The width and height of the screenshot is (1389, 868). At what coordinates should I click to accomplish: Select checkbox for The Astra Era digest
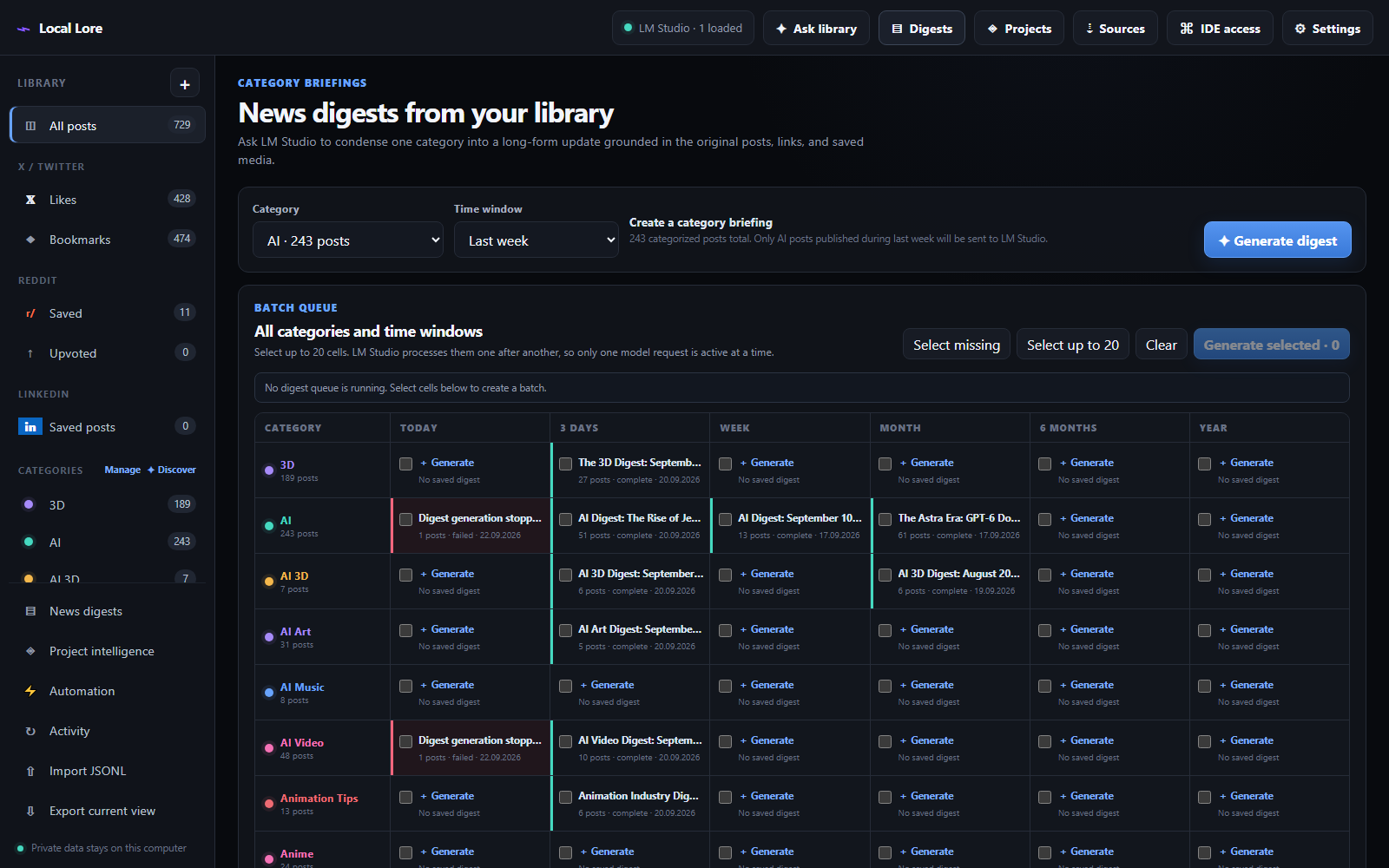[885, 520]
